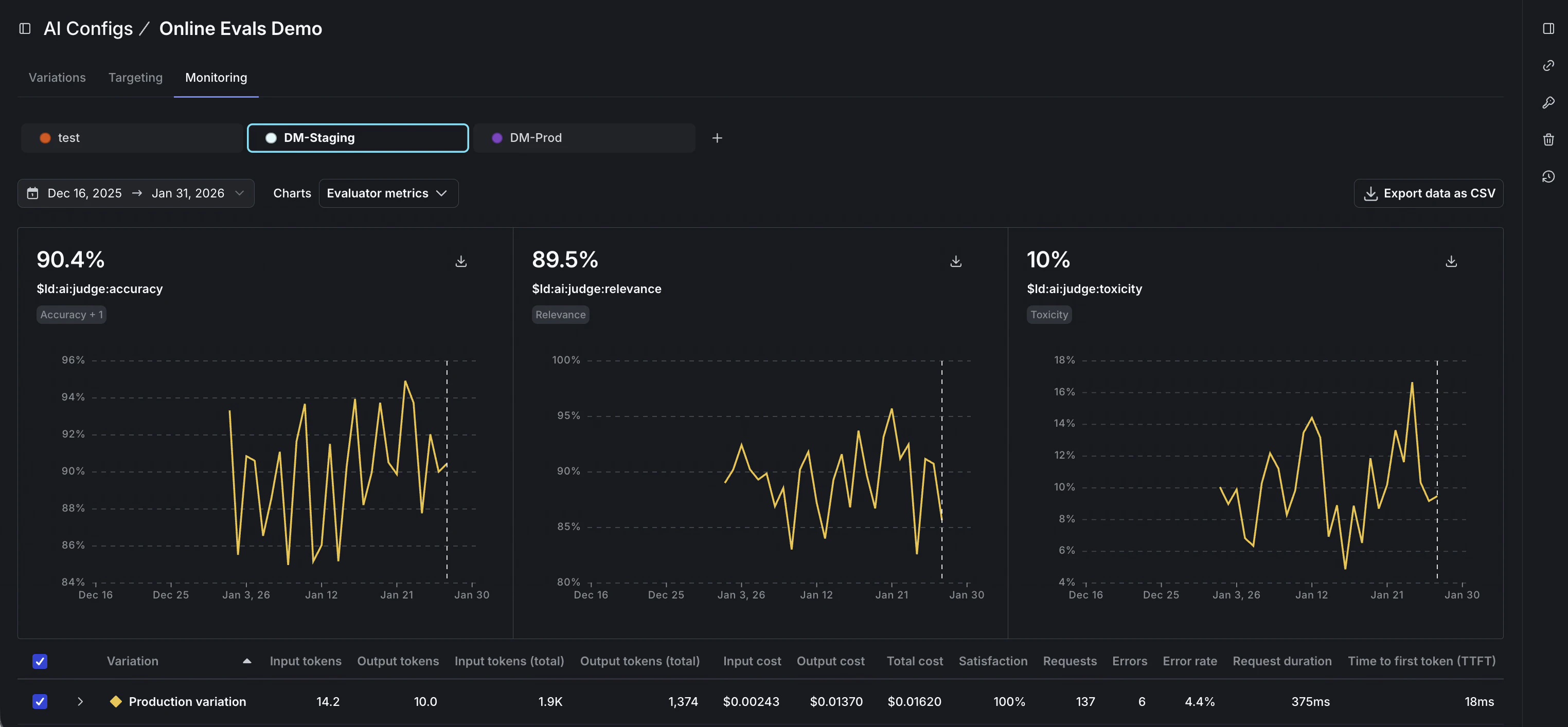Click Export data as CSV
This screenshot has height=727, width=1568.
point(1429,193)
